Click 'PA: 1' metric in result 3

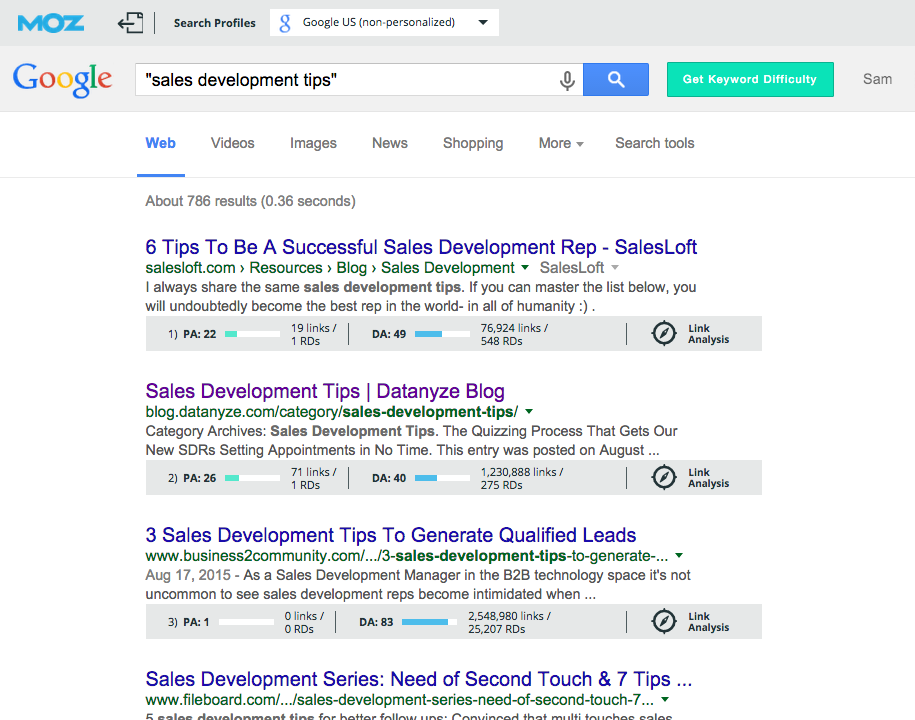tap(196, 623)
